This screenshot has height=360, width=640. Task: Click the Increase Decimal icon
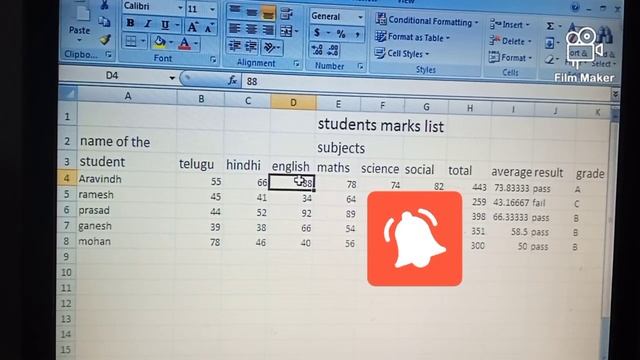pos(318,50)
